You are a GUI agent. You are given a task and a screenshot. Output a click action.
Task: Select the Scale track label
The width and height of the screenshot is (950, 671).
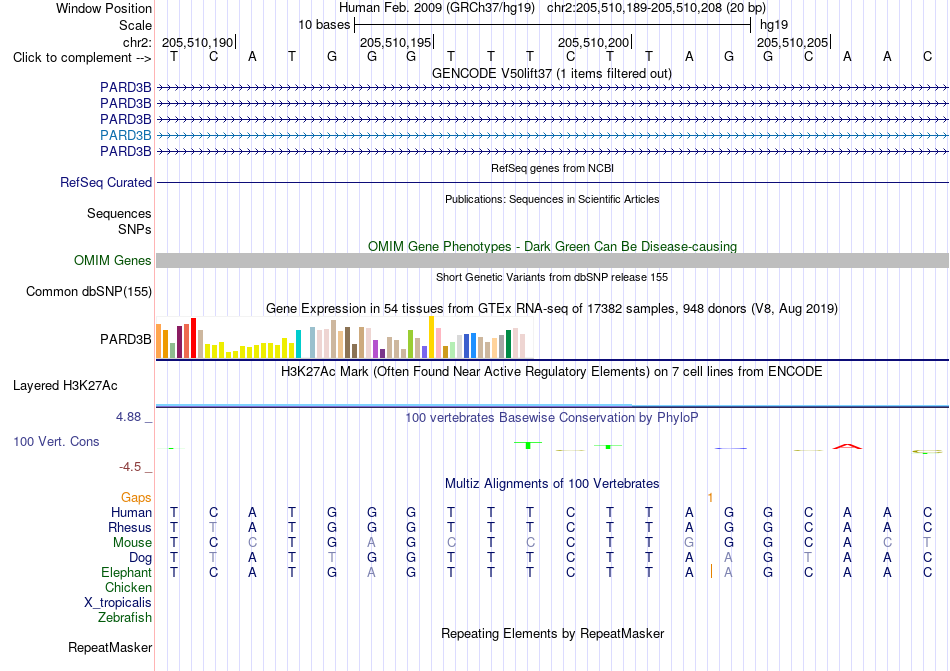[135, 25]
